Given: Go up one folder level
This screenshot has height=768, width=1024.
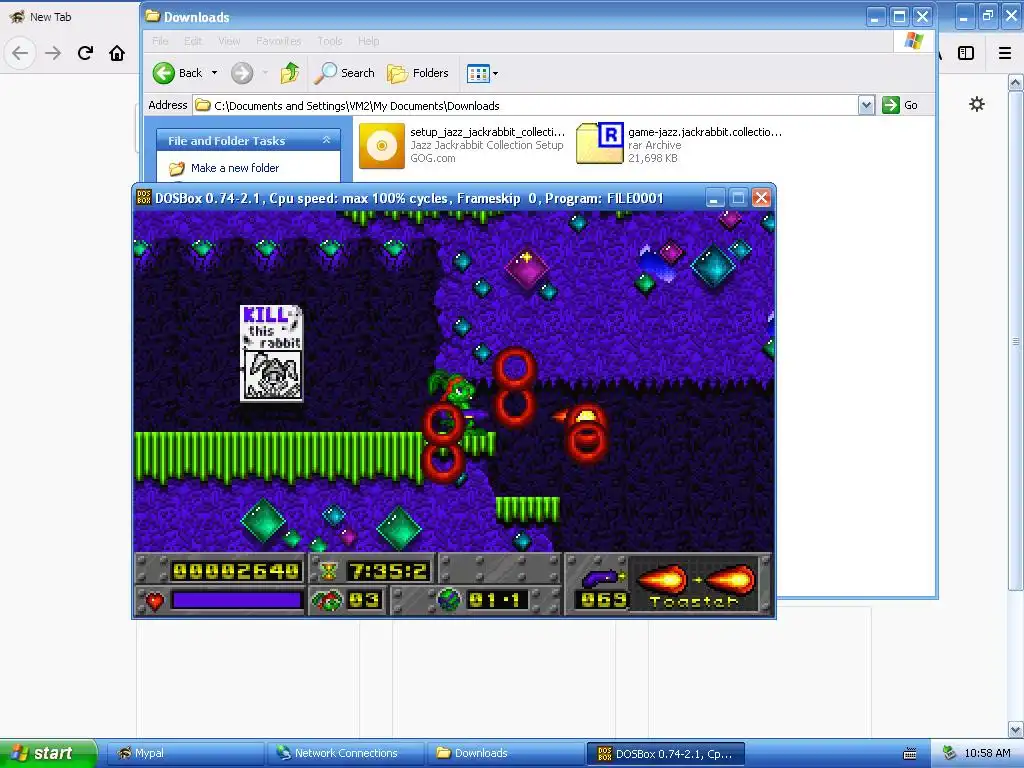Looking at the screenshot, I should (290, 73).
